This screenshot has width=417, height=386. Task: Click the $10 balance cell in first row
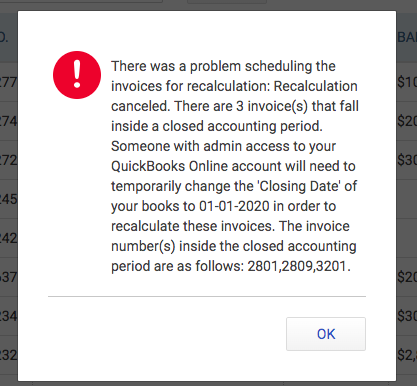pos(407,82)
